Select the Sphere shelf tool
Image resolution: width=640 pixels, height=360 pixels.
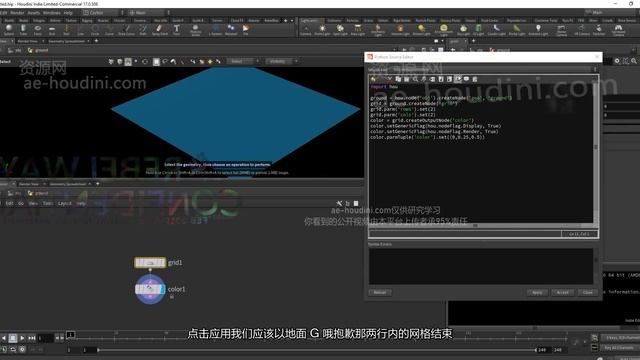coord(9,30)
